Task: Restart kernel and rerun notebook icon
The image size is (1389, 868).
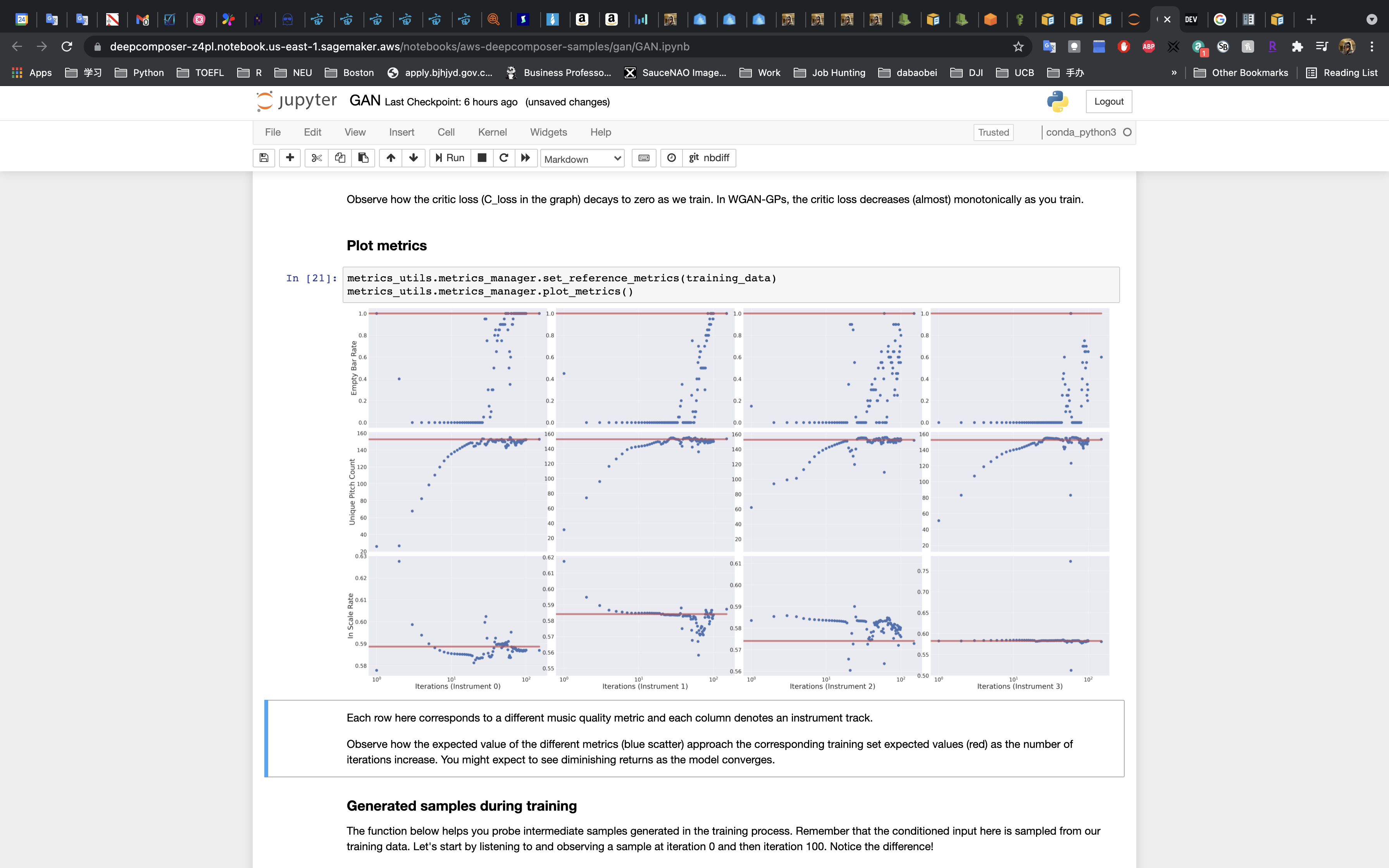Action: coord(525,158)
